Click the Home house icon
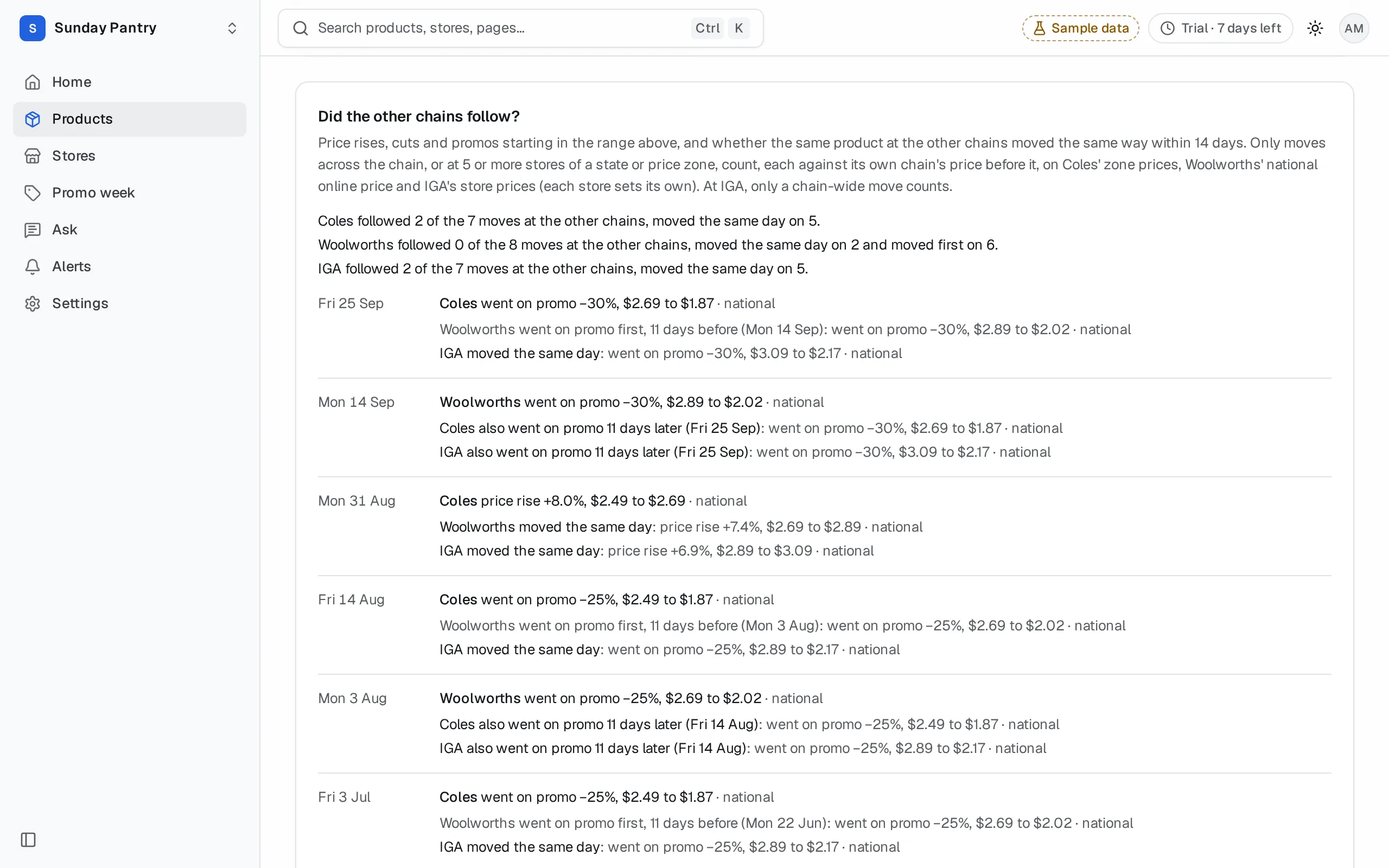1389x868 pixels. [x=33, y=82]
